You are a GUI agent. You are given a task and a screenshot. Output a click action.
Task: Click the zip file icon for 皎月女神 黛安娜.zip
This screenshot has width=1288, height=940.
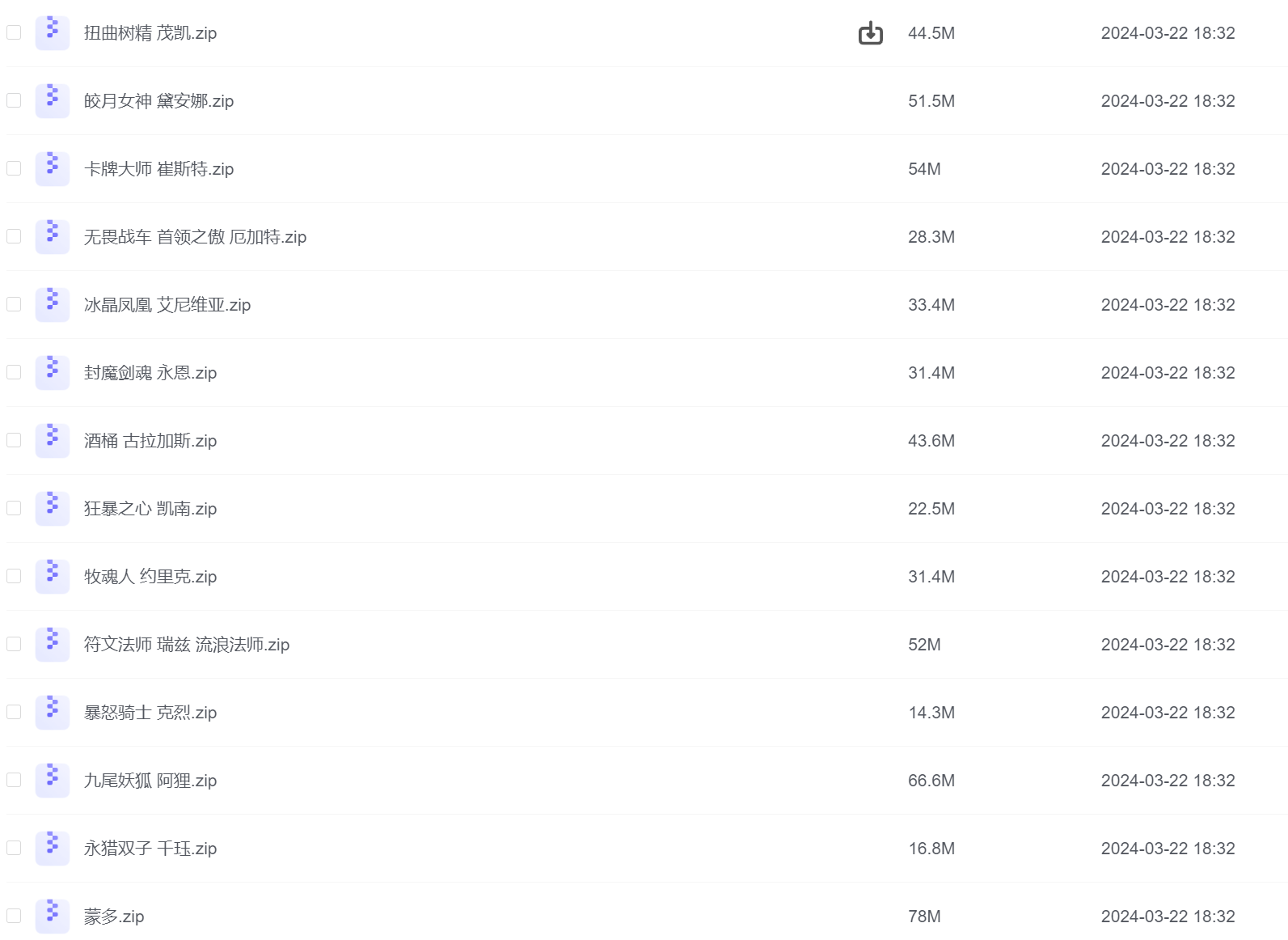tap(53, 101)
